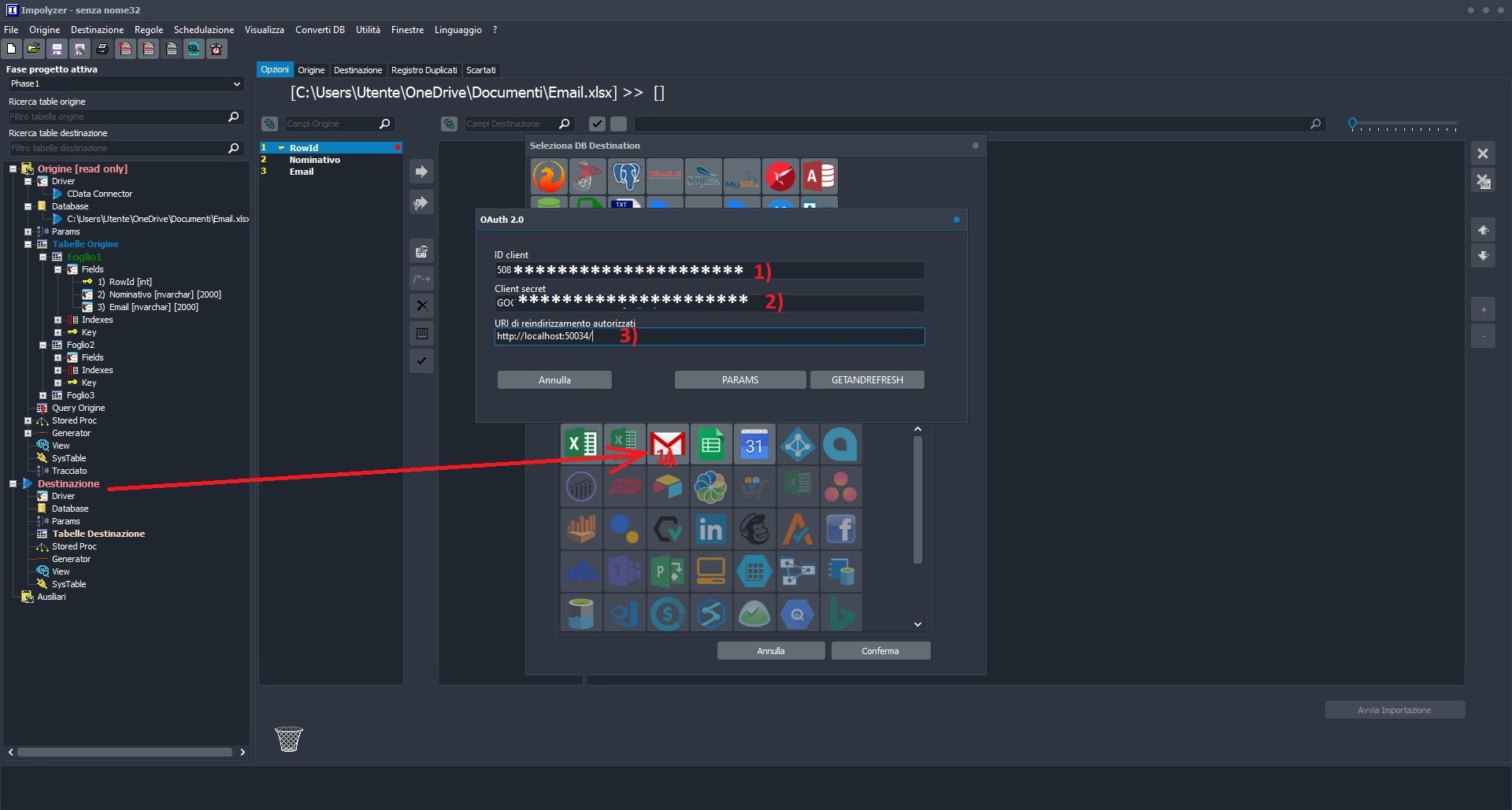Viewport: 1512px width, 810px height.
Task: Select the CData Connector tree item
Action: coord(99,194)
